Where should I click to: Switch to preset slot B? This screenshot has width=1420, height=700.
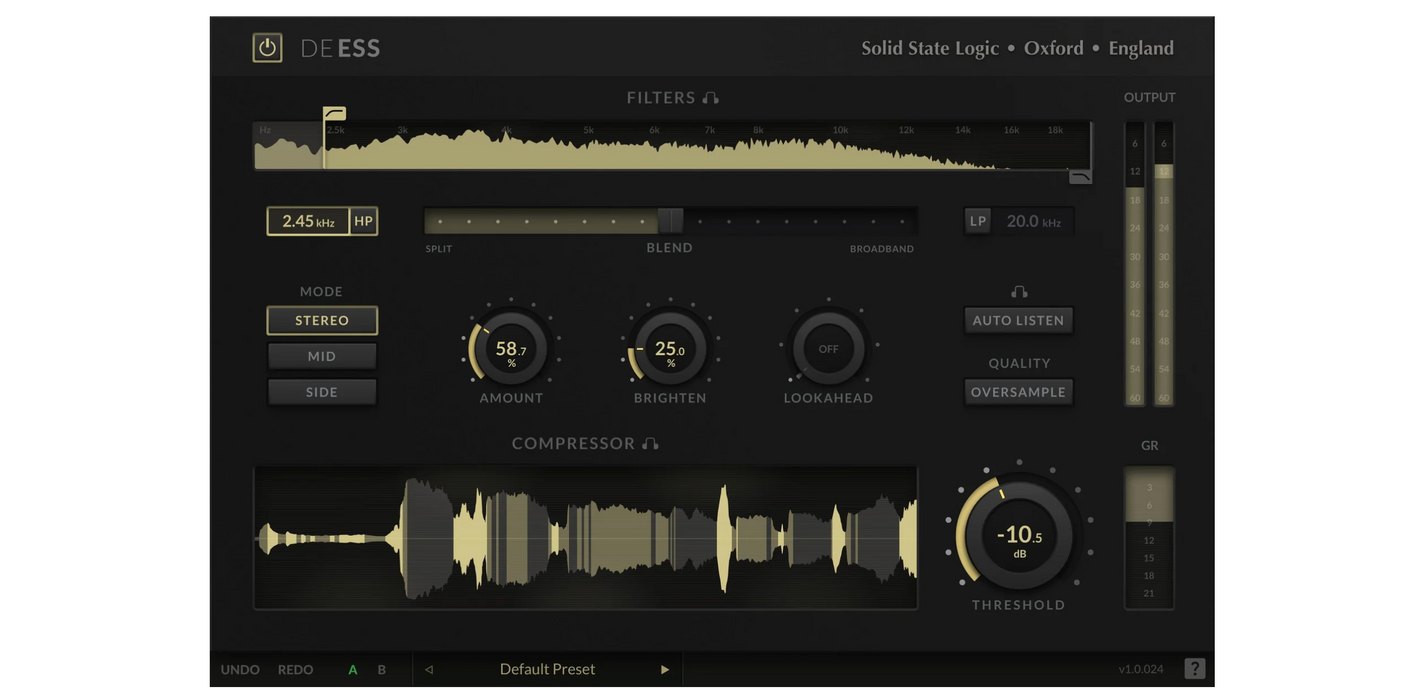[381, 670]
